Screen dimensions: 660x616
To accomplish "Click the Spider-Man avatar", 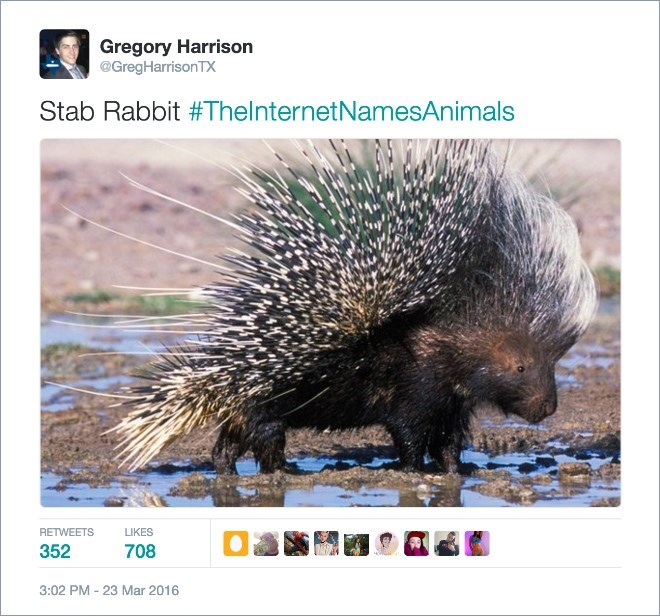I will click(x=296, y=544).
